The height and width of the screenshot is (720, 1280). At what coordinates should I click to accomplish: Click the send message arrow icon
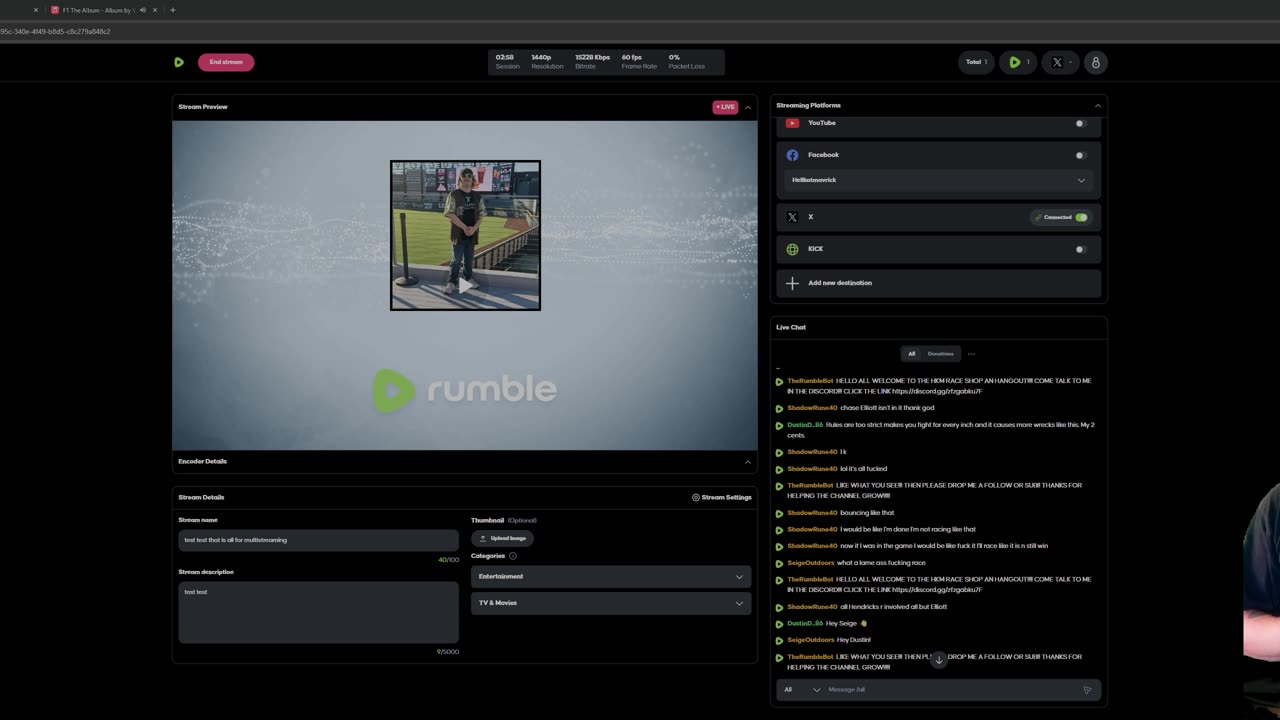point(1087,690)
